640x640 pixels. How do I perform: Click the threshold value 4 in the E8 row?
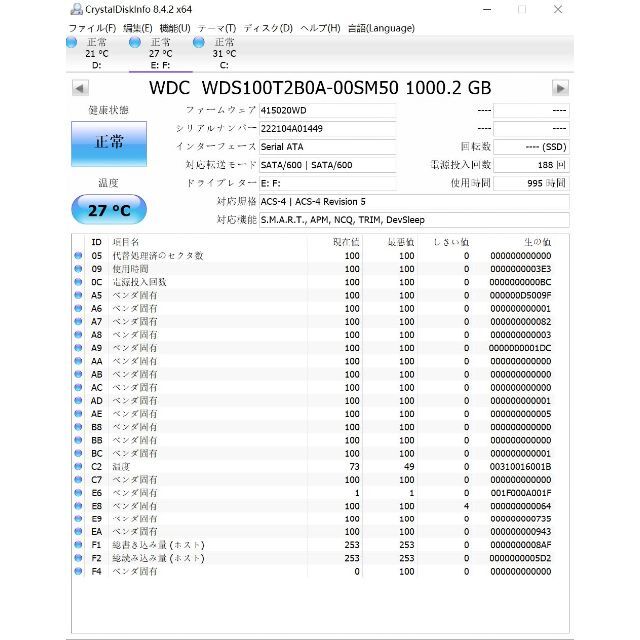tap(467, 506)
